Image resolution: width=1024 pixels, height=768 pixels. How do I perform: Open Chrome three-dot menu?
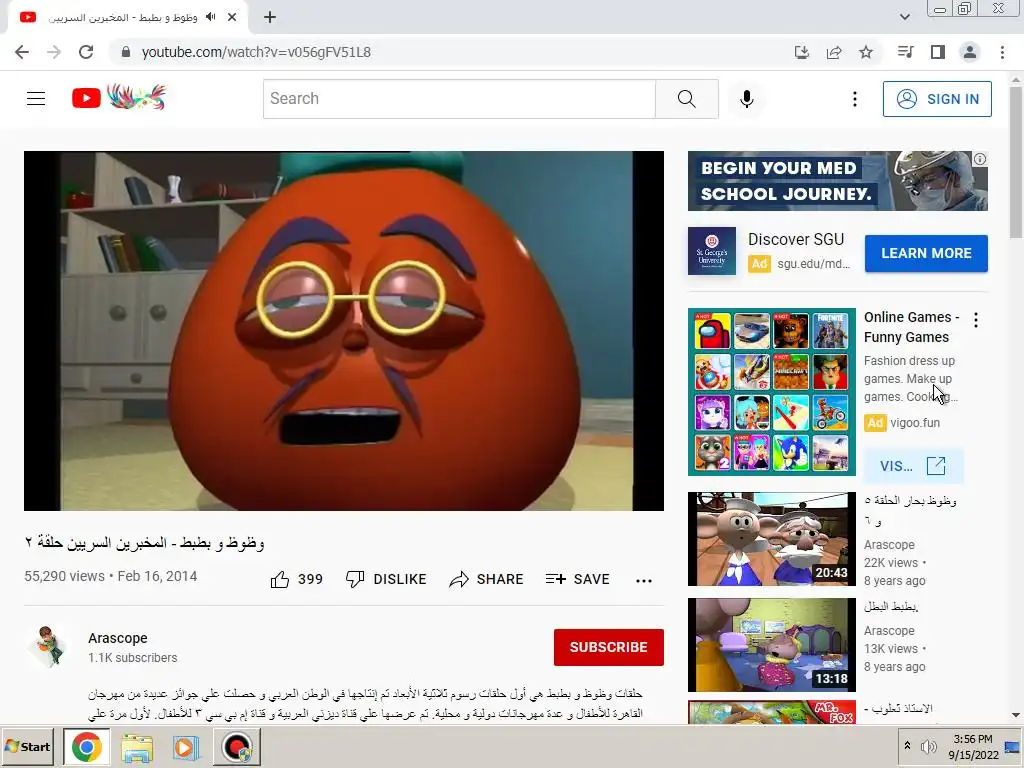[x=1002, y=52]
